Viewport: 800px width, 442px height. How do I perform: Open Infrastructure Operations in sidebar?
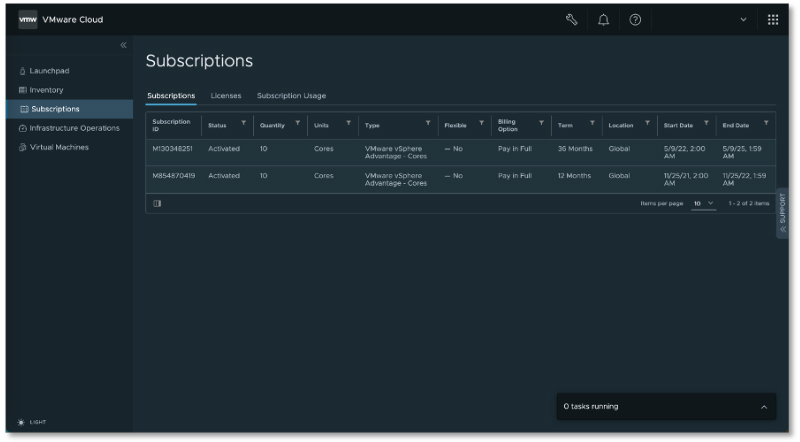click(x=69, y=128)
